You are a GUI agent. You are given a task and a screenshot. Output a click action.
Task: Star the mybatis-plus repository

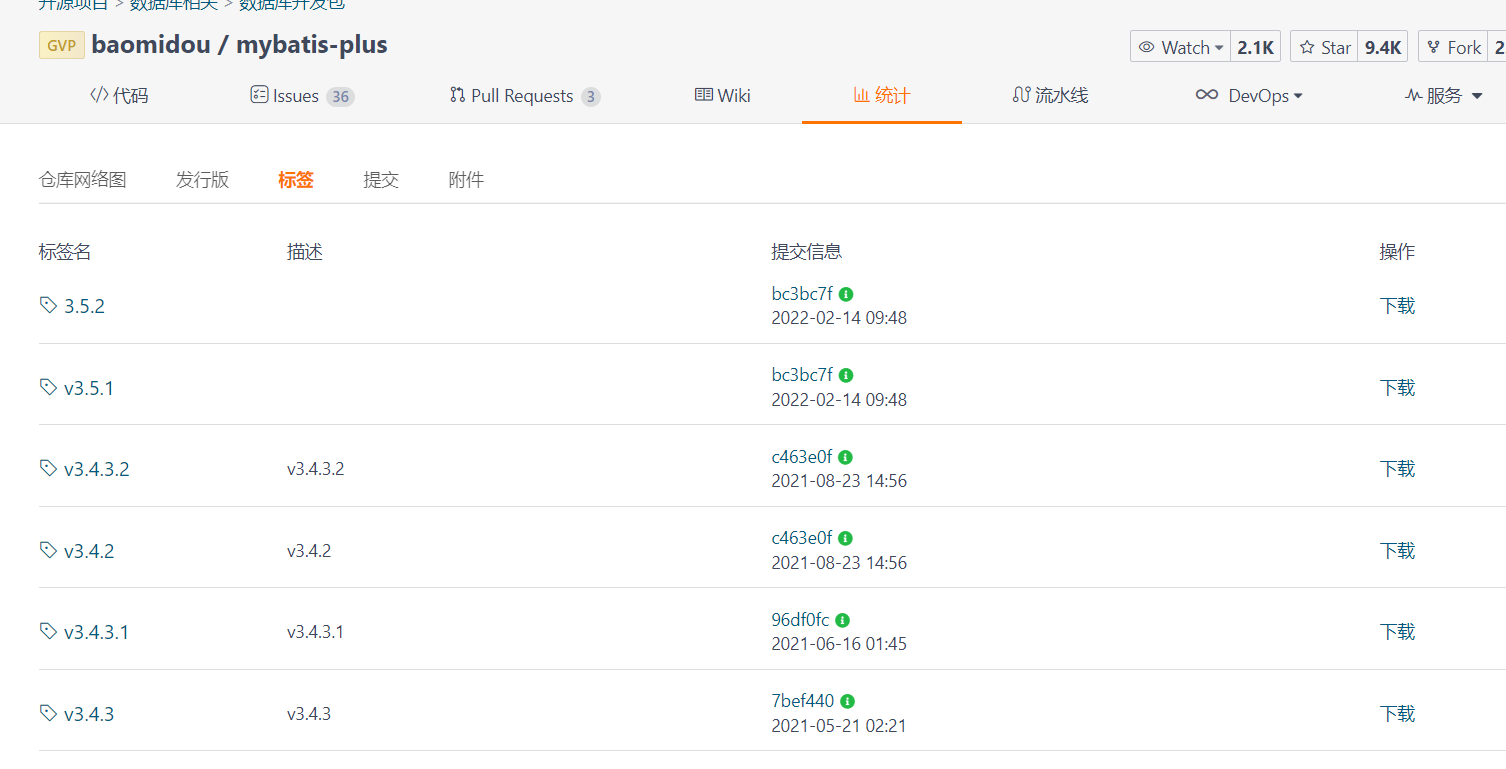1324,47
